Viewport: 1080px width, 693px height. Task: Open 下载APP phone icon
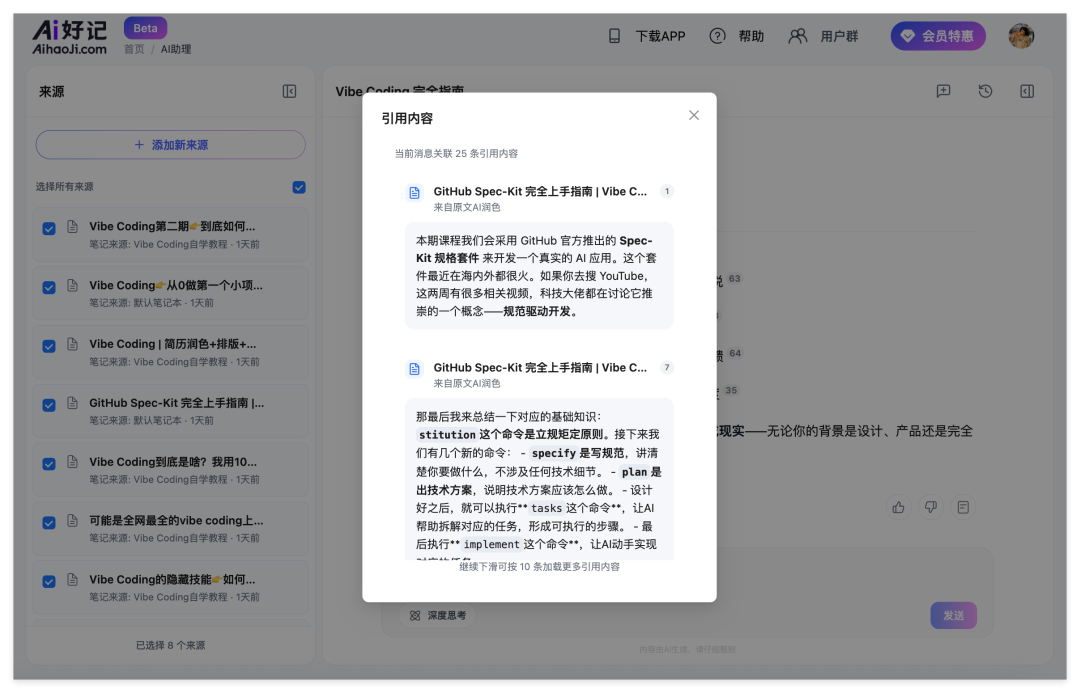tap(614, 36)
